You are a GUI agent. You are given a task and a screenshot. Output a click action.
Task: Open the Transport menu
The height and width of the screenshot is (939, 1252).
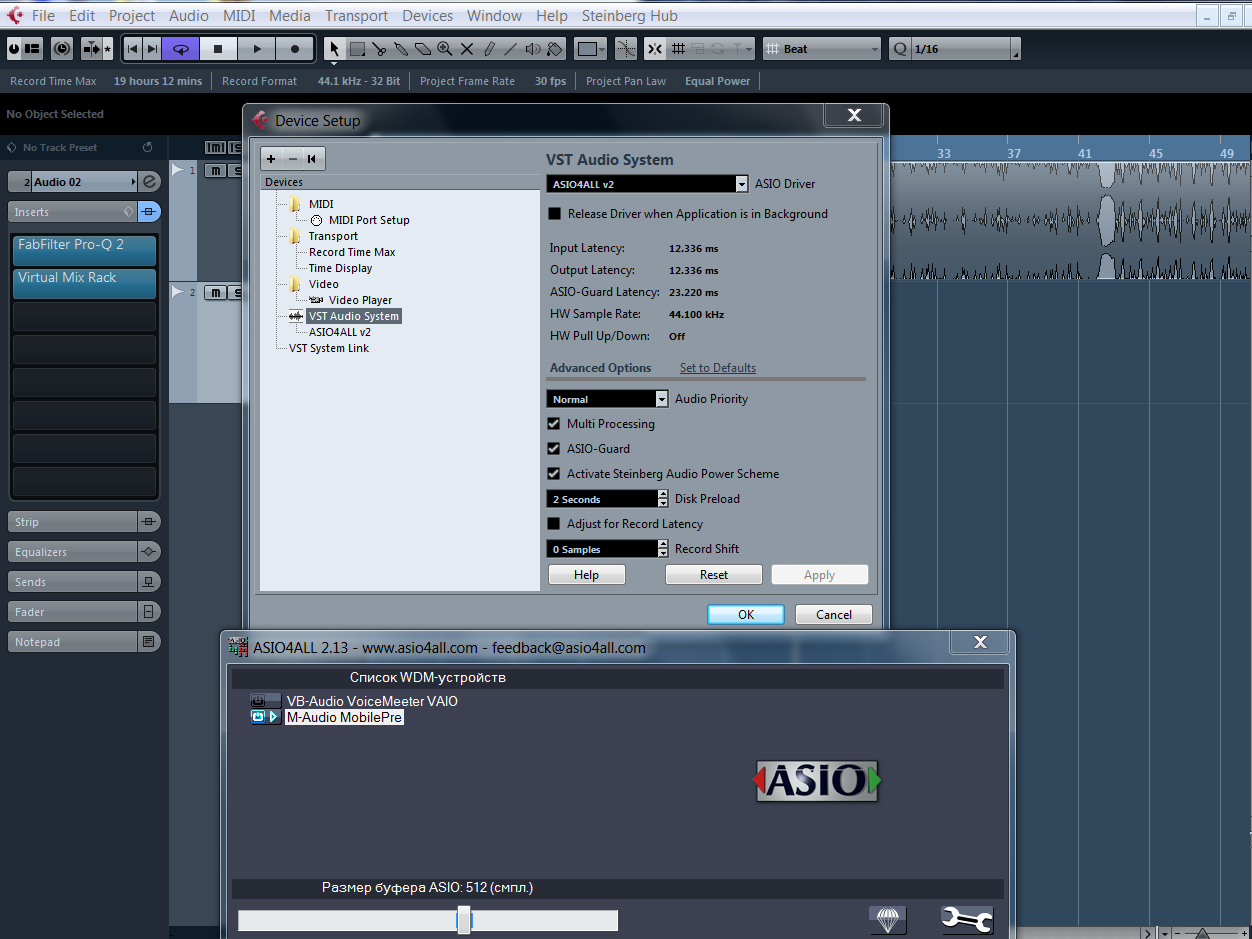pyautogui.click(x=357, y=16)
